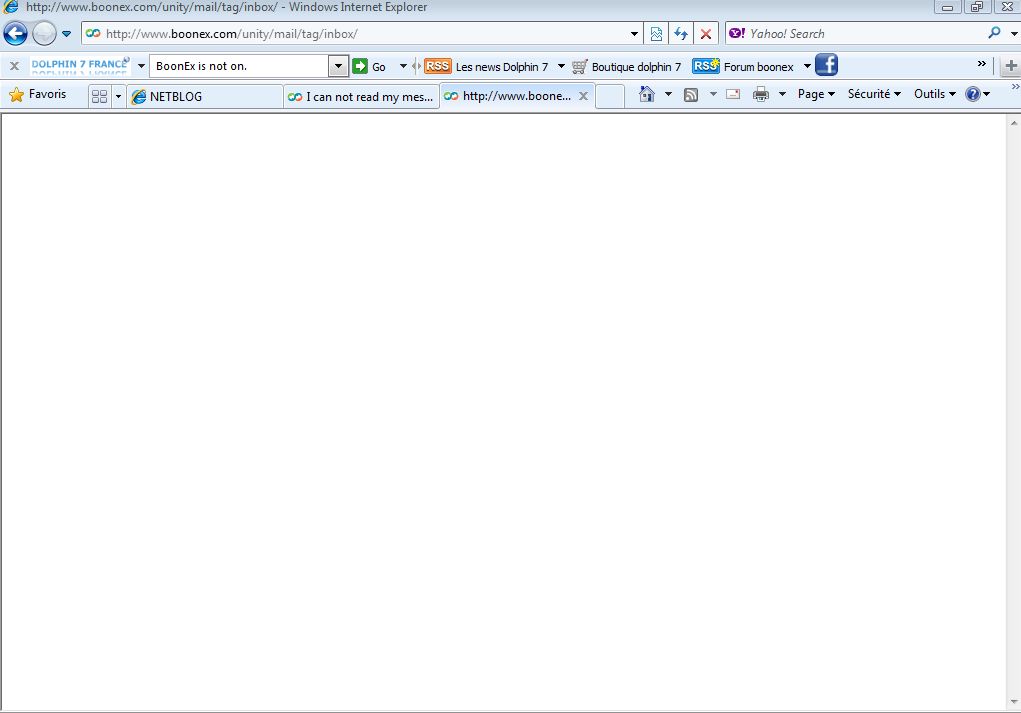Expand the Print options dropdown arrow
This screenshot has height=713, width=1021.
point(782,94)
